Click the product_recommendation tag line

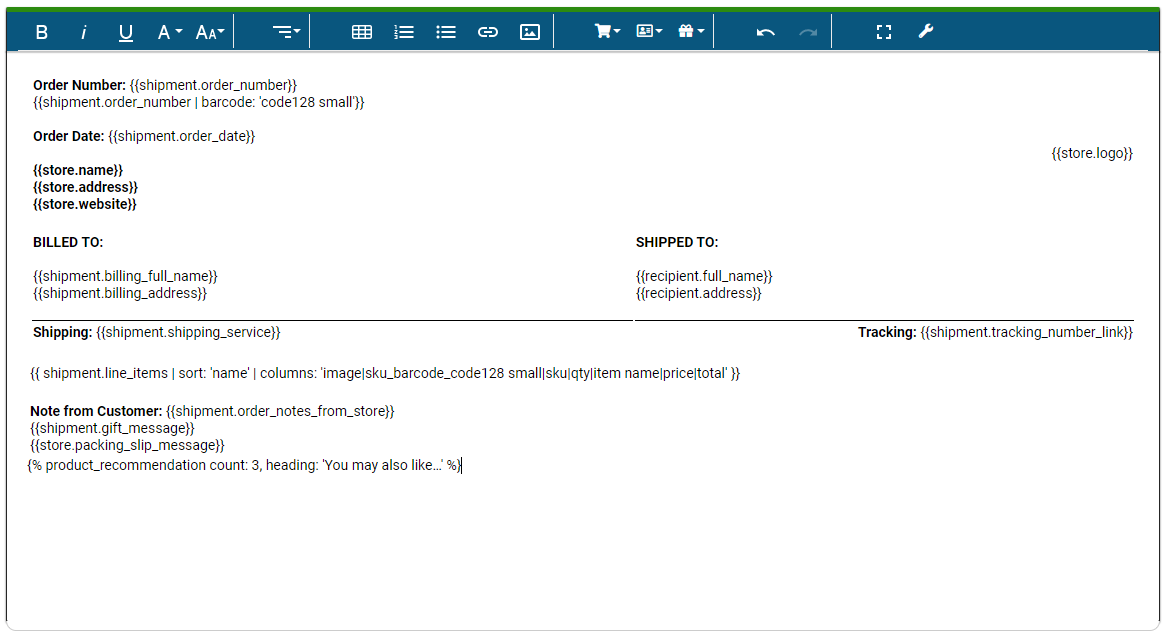[245, 466]
